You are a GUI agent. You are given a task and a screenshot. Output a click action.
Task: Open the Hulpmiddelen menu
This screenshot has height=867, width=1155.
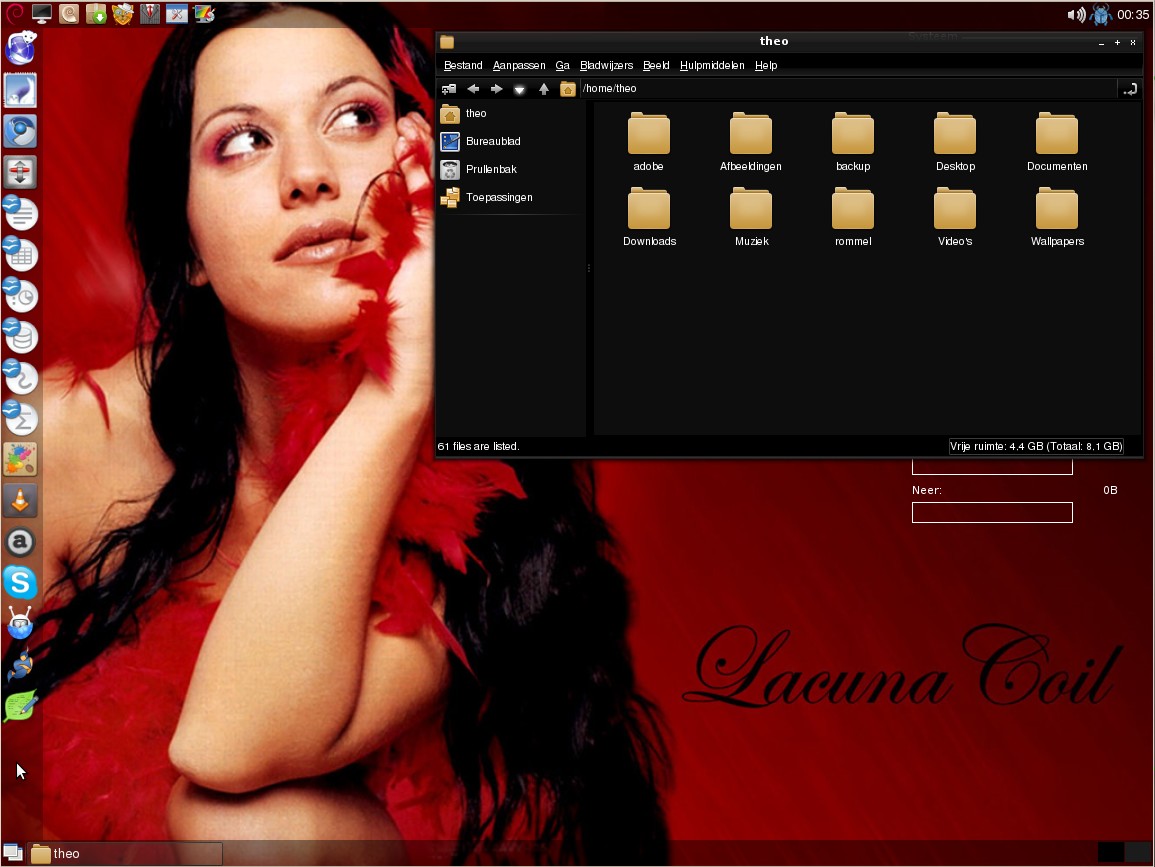point(712,66)
